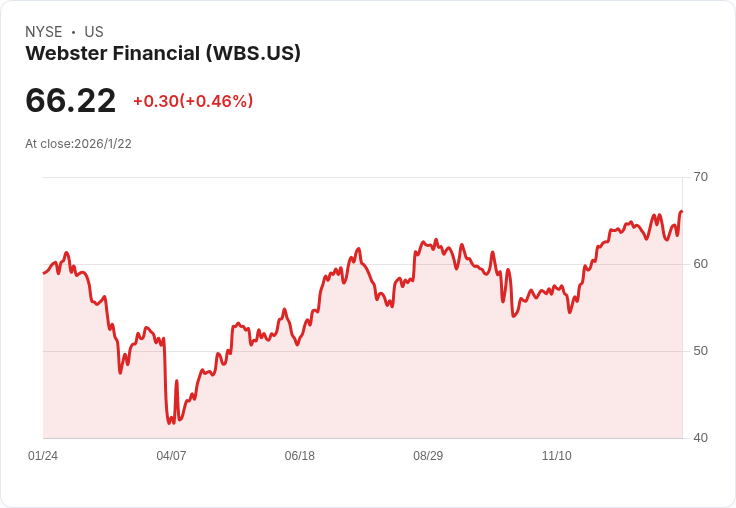Screen dimensions: 736x508
Task: Select the 06/18 date axis label
Action: click(299, 455)
